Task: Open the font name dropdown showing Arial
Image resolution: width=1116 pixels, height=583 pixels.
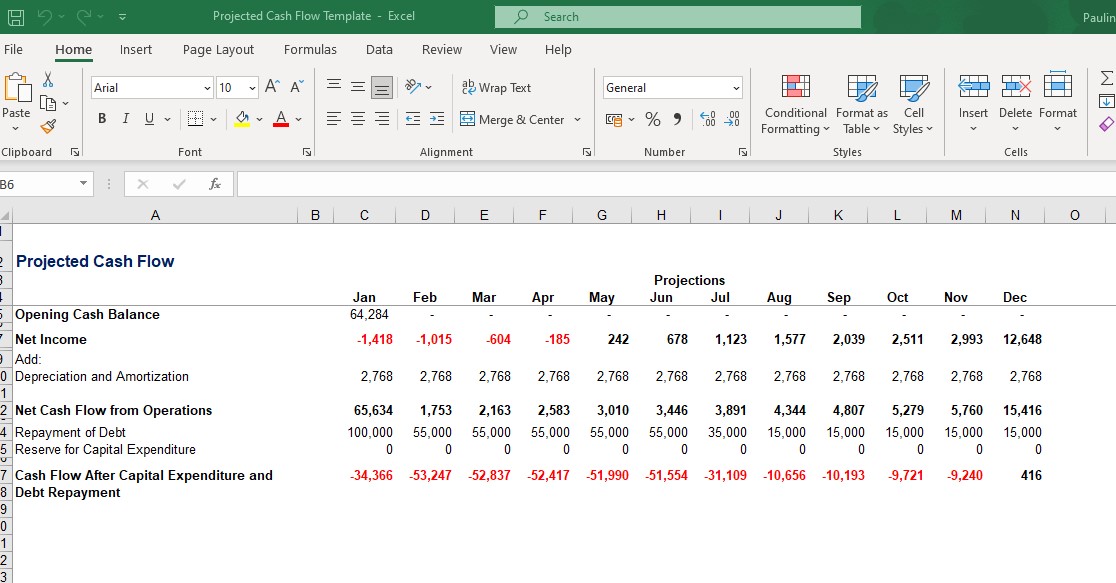Action: (207, 88)
